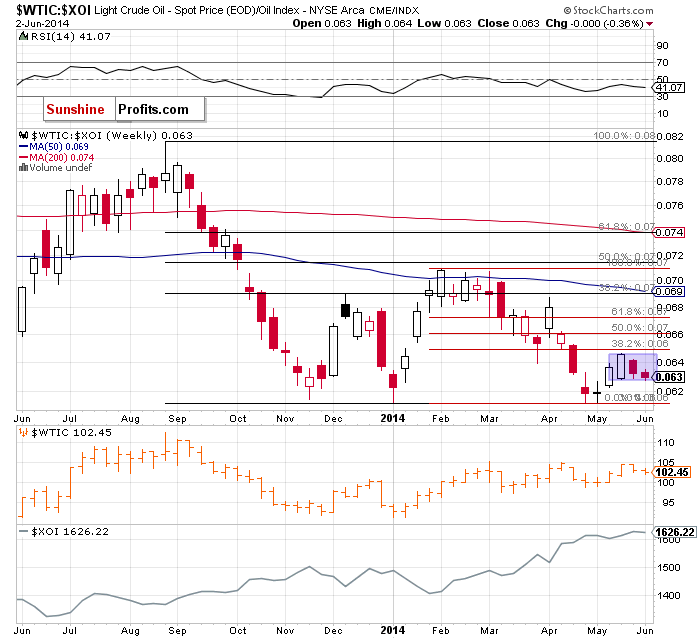Click the 0.076 price axis label
The height and width of the screenshot is (639, 700).
click(x=670, y=205)
